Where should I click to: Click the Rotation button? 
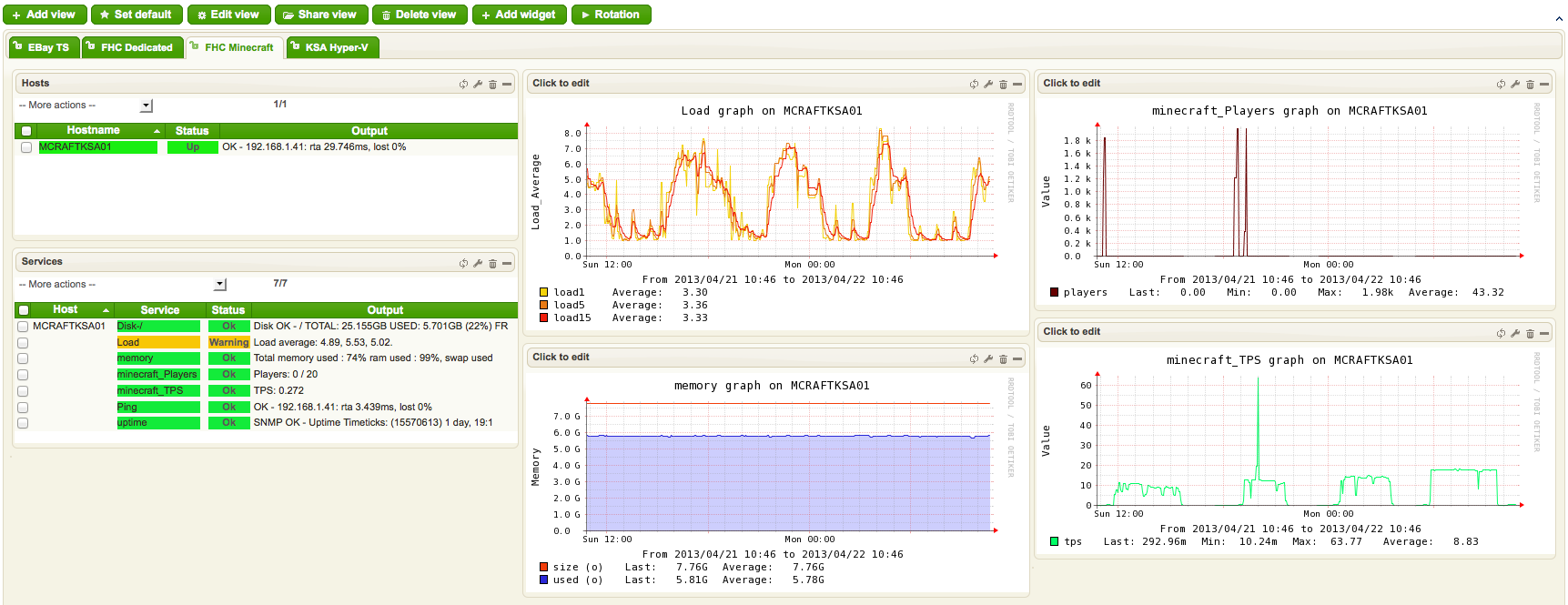coord(611,15)
